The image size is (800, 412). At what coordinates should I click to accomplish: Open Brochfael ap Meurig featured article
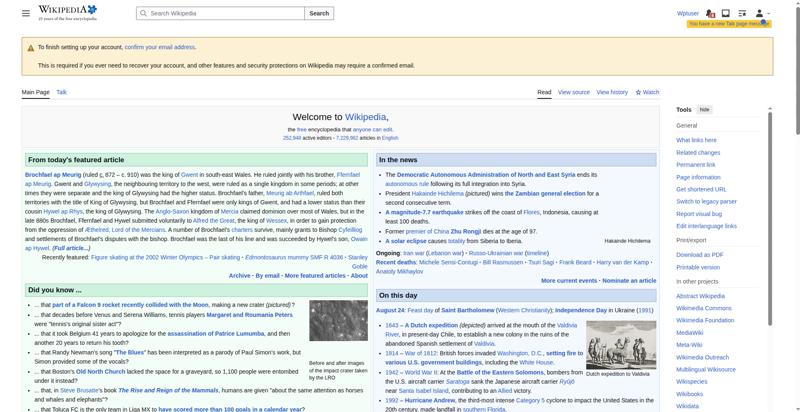pos(53,175)
